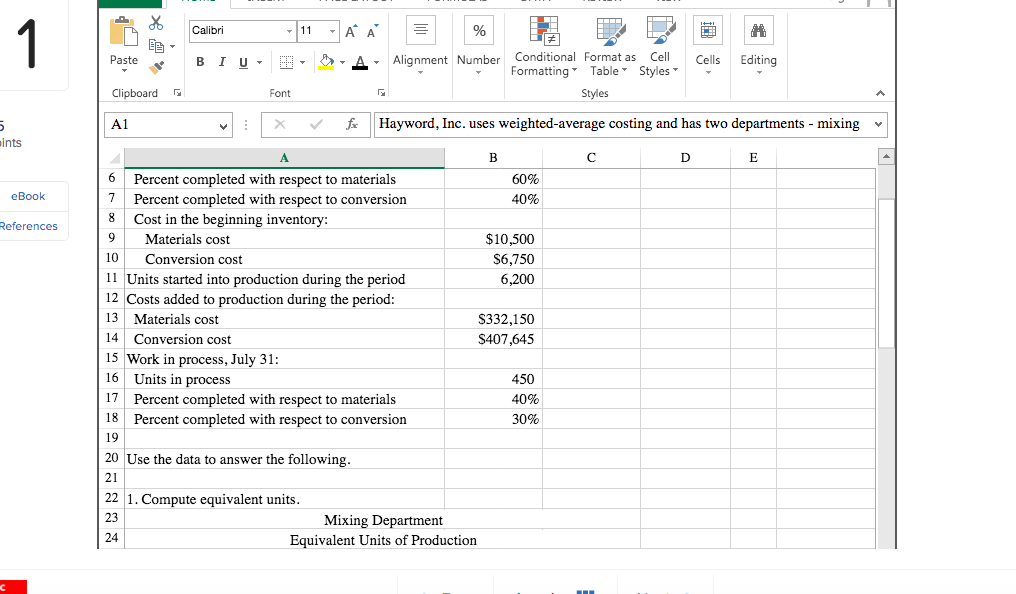The image size is (1016, 594).
Task: Open the References link
Action: pyautogui.click(x=29, y=226)
